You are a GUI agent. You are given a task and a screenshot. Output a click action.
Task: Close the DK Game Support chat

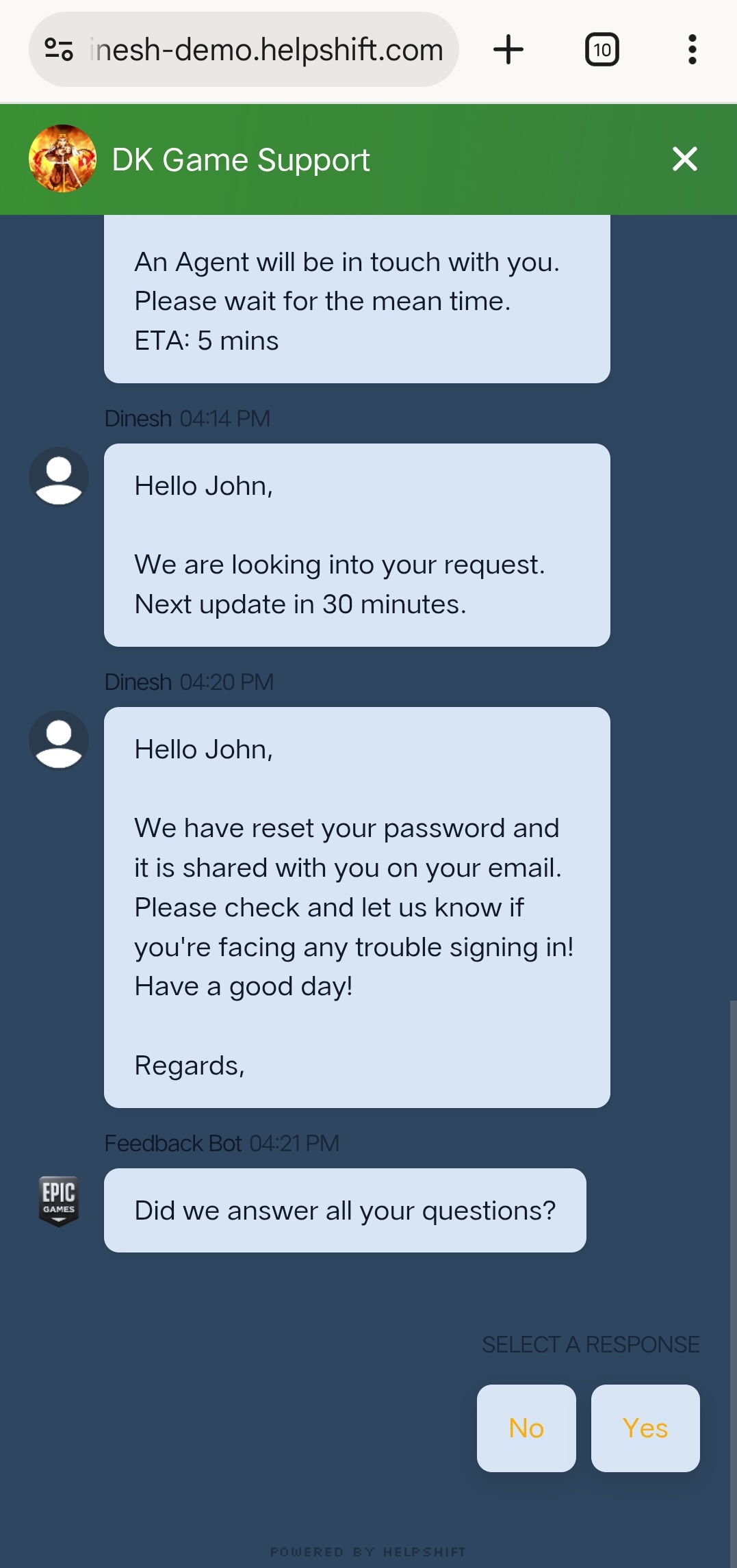(x=684, y=159)
